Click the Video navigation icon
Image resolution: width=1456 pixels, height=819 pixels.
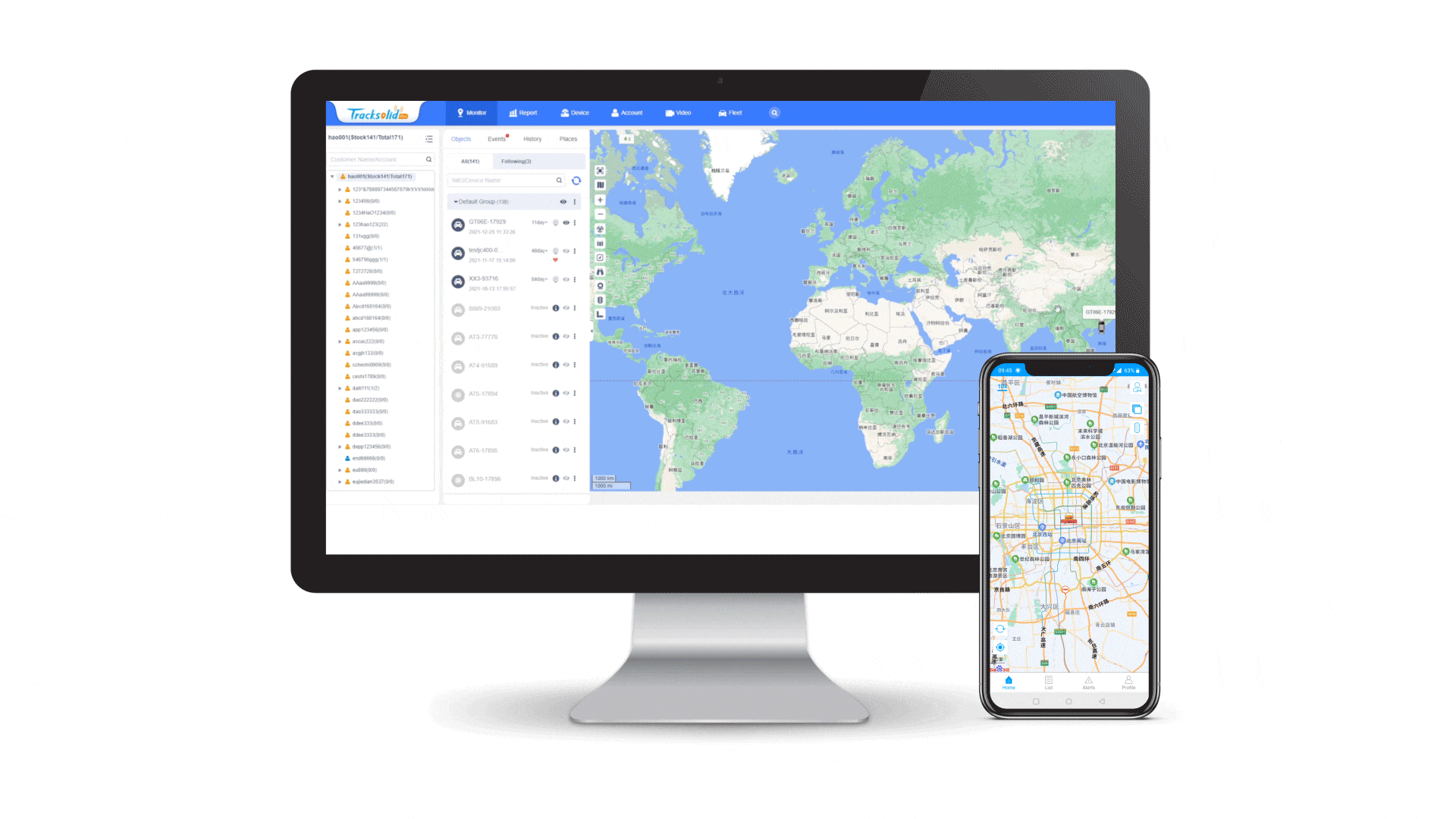[x=680, y=113]
